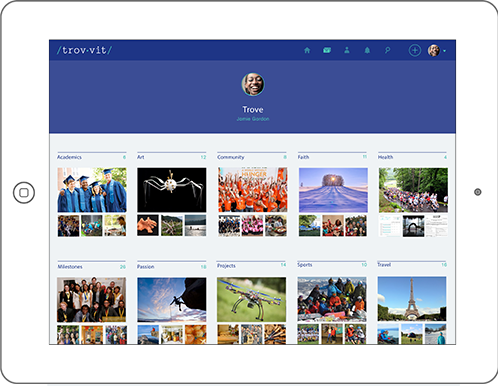The width and height of the screenshot is (498, 386).
Task: Open the Community category heading
Action: coord(231,157)
